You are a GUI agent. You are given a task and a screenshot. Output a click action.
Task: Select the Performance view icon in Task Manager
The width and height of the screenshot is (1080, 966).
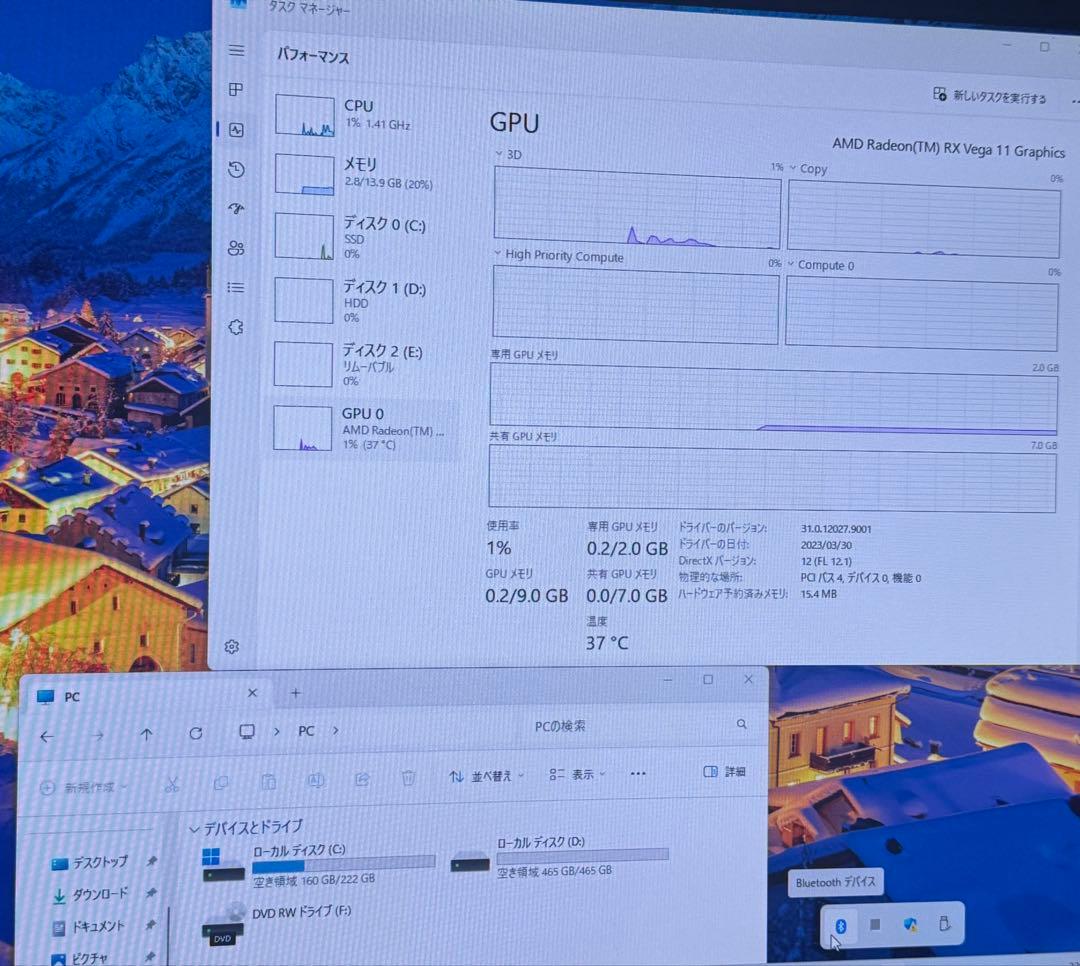(236, 129)
